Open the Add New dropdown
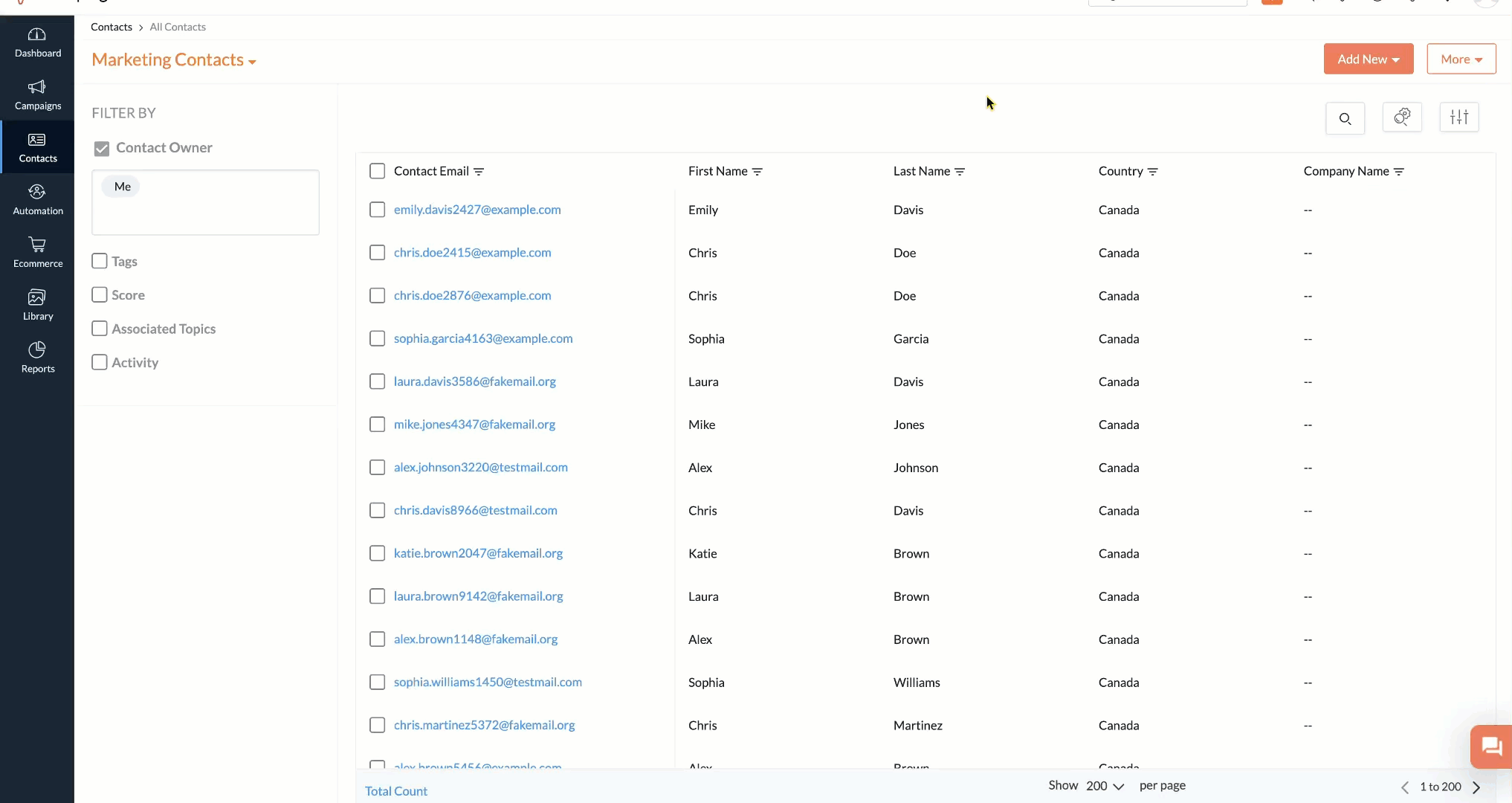 coord(1368,59)
